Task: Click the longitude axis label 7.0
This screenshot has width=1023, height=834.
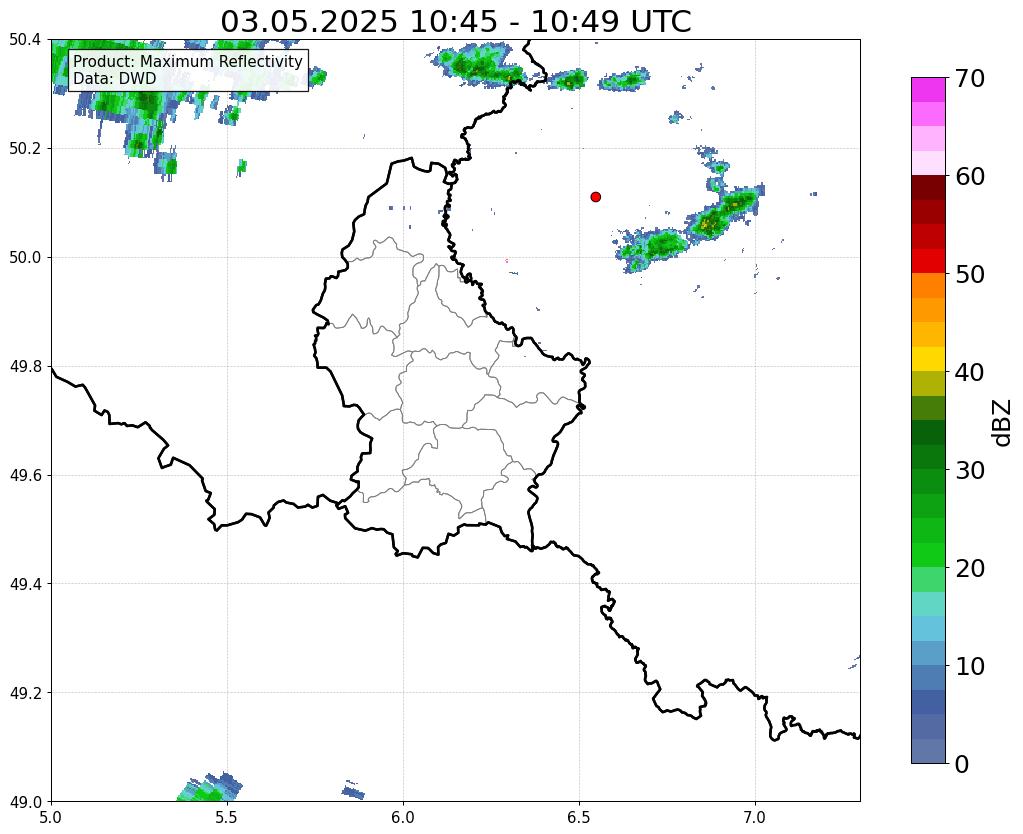Action: 756,817
